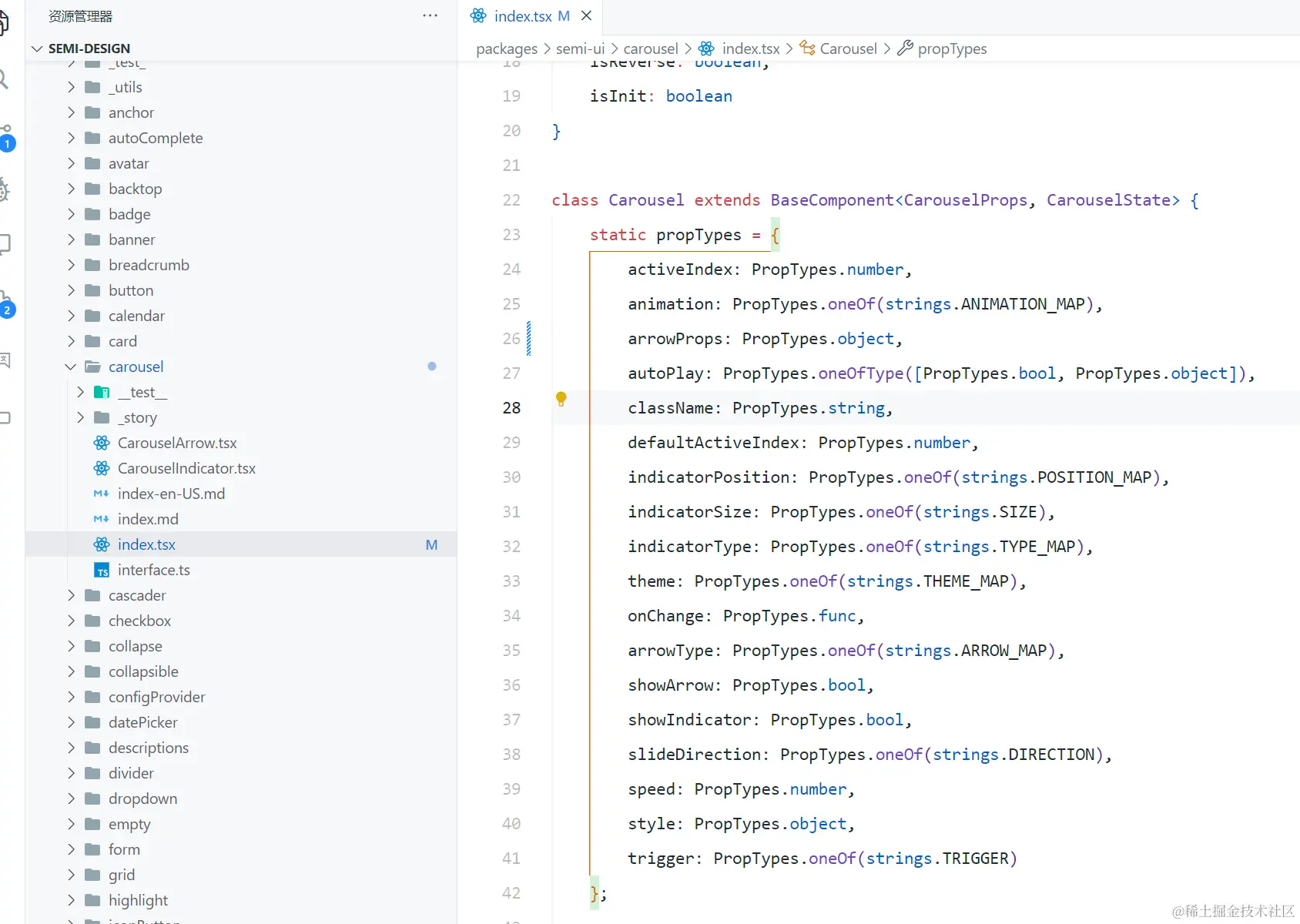Screen dimensions: 1300x924
Task: Click the class symbol icon before Carousel breadcrumb
Action: (x=807, y=48)
